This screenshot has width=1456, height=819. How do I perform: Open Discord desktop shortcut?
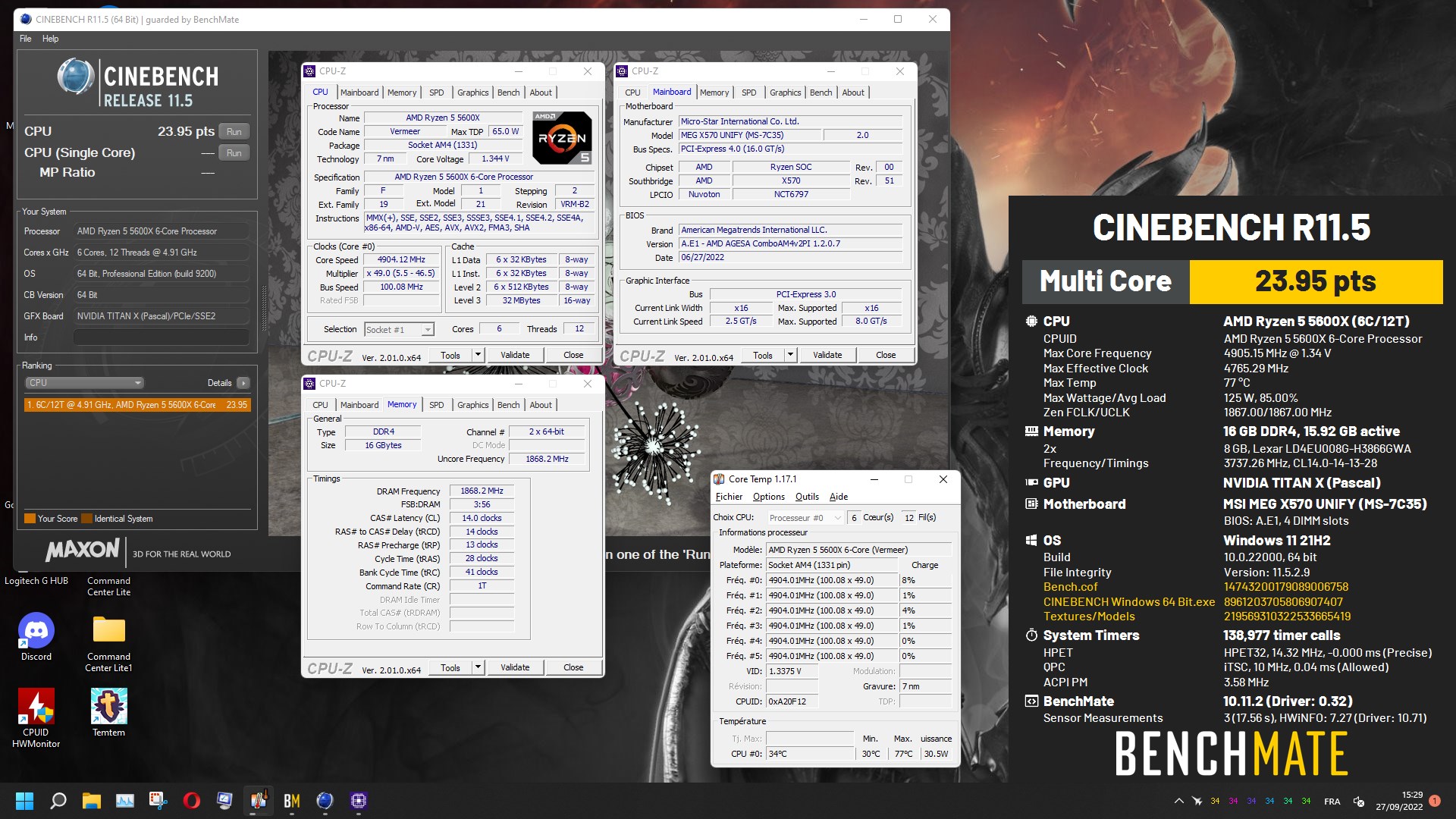(x=36, y=636)
